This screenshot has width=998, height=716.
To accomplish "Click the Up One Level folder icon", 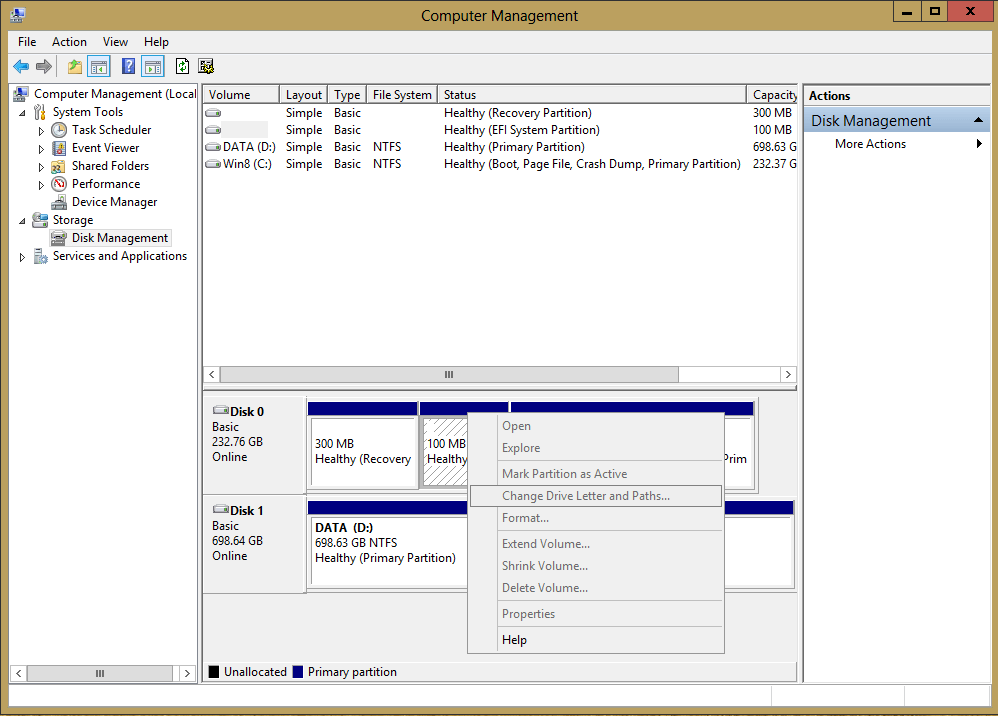I will point(74,67).
